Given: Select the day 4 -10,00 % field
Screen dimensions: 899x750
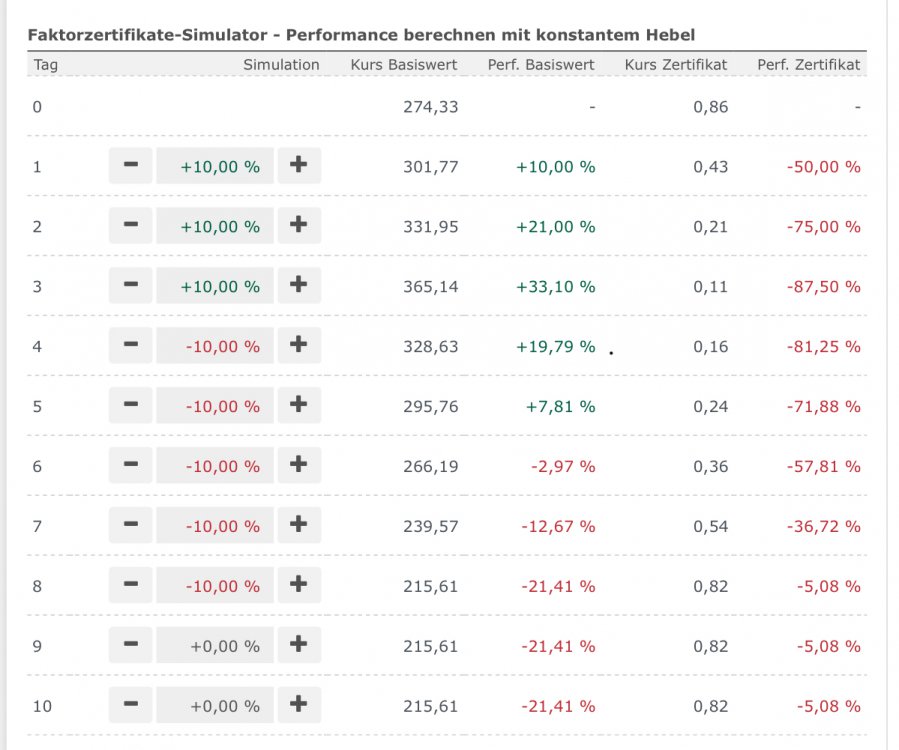Looking at the screenshot, I should pos(215,346).
